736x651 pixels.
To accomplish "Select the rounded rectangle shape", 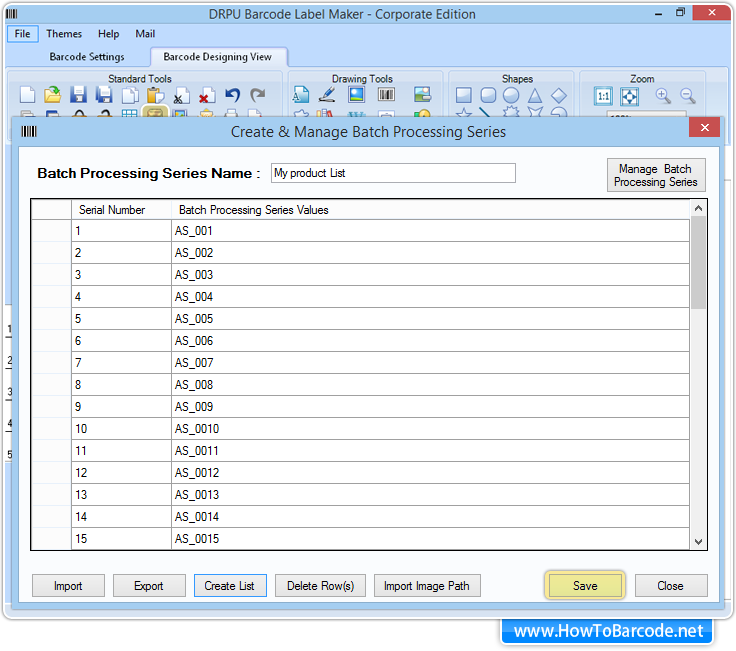I will click(488, 96).
